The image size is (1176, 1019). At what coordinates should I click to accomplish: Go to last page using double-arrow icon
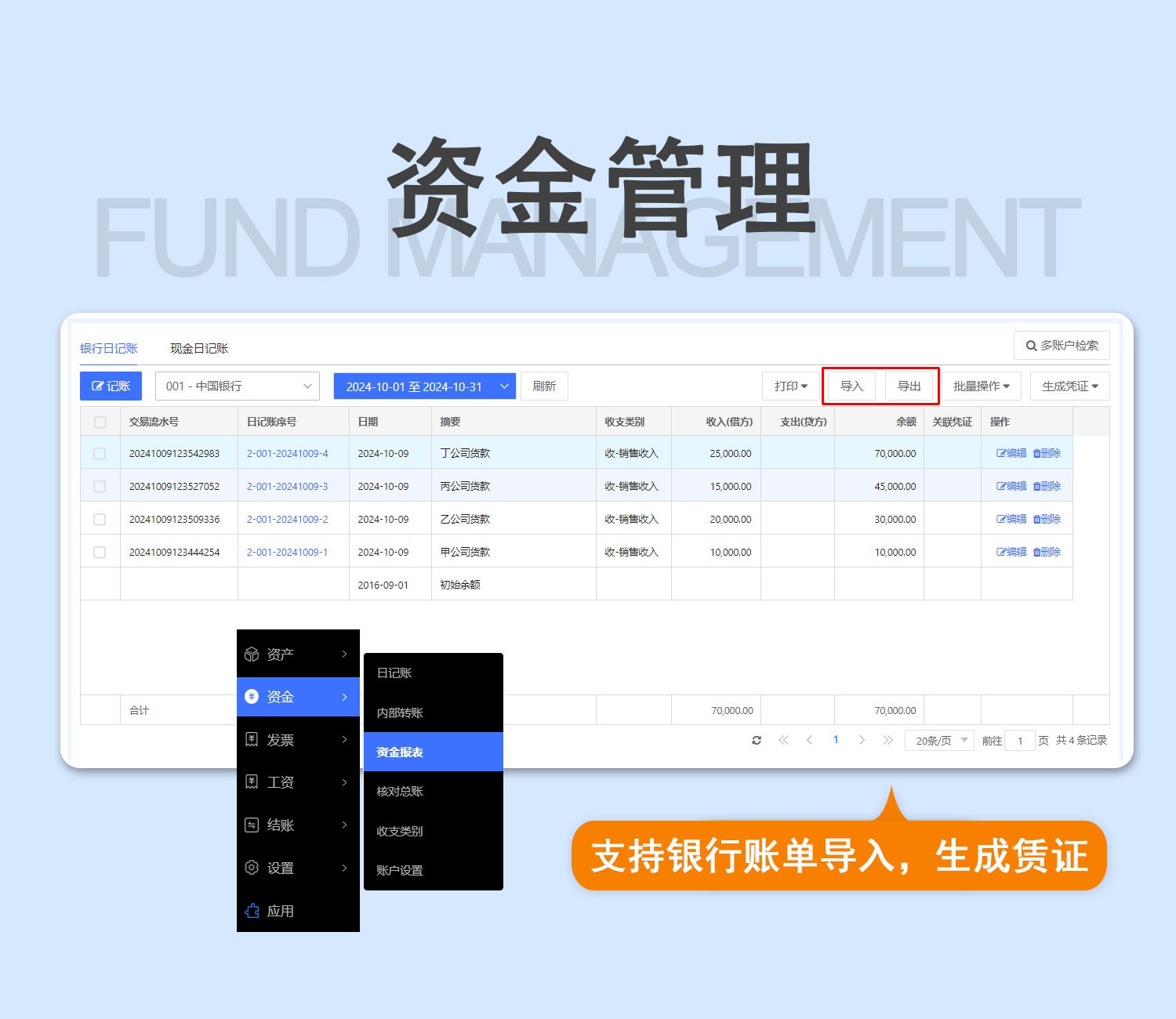pos(887,740)
